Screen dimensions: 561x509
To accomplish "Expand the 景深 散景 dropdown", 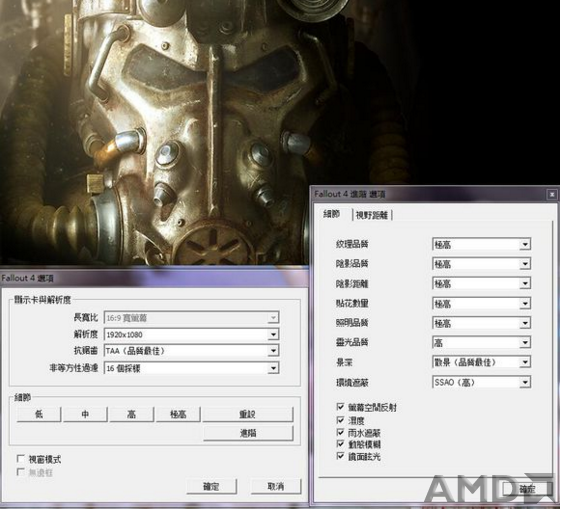I will click(482, 362).
